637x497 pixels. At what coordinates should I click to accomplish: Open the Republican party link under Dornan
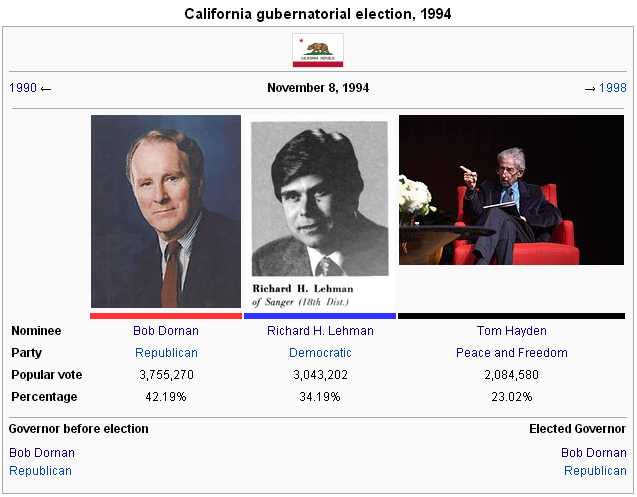pyautogui.click(x=166, y=353)
